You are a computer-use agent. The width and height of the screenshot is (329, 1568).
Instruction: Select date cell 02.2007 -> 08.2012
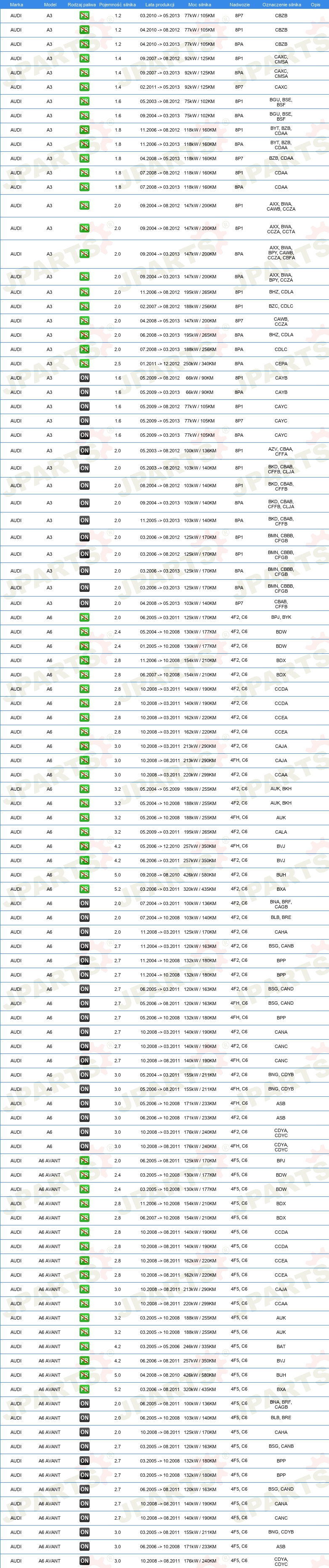pyautogui.click(x=159, y=306)
